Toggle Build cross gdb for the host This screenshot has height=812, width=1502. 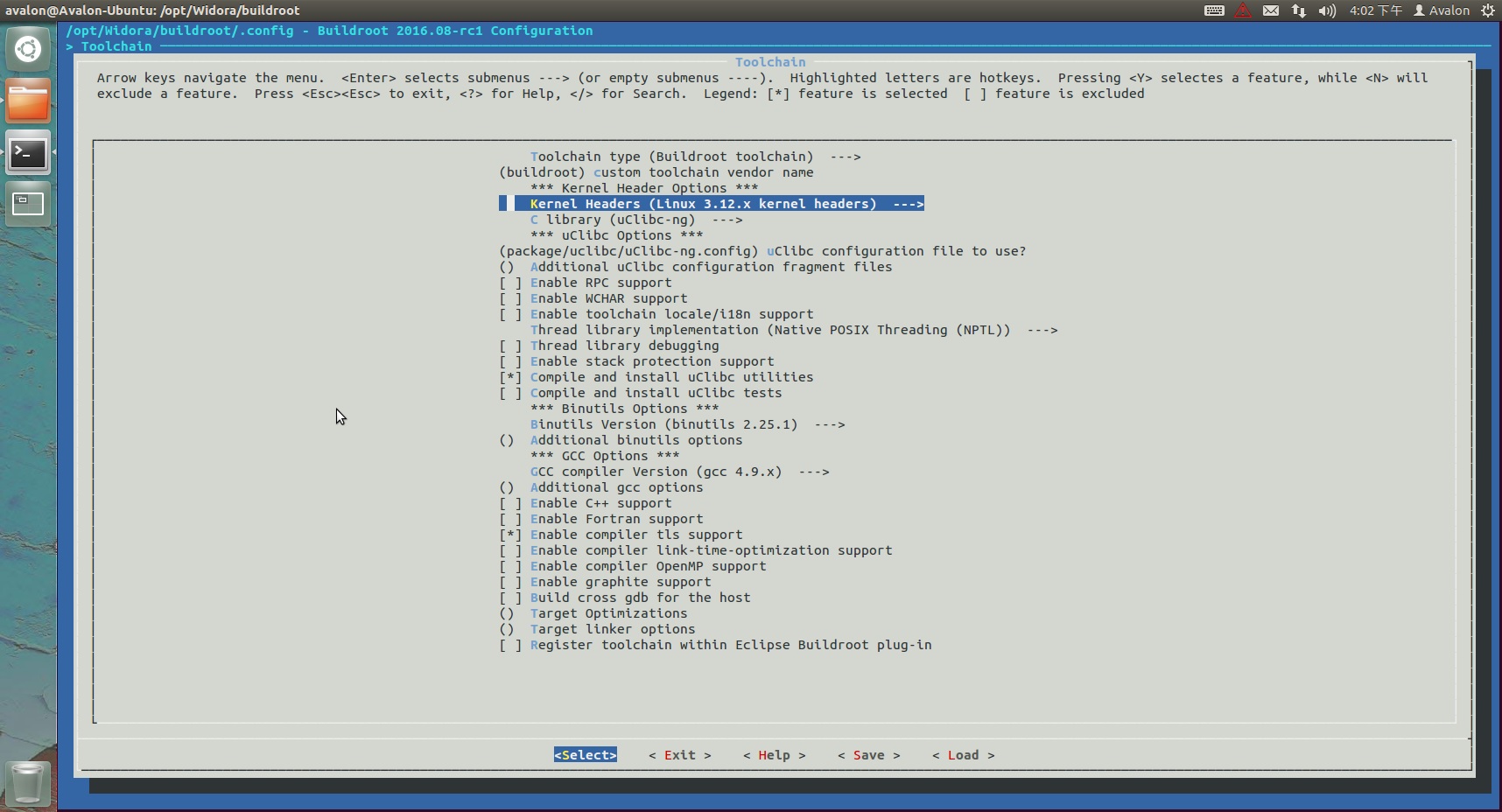click(625, 598)
